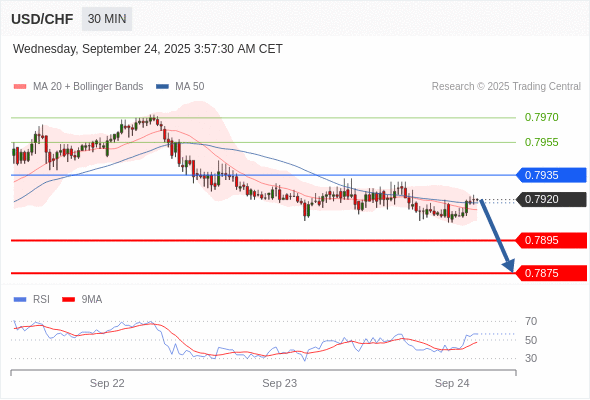
Task: Click the Sep 23 date axis label
Action: pos(280,383)
